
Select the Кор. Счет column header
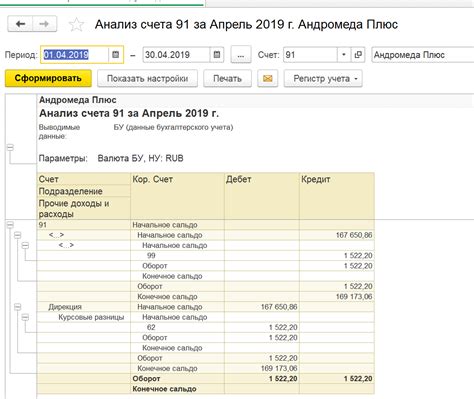[x=177, y=196]
